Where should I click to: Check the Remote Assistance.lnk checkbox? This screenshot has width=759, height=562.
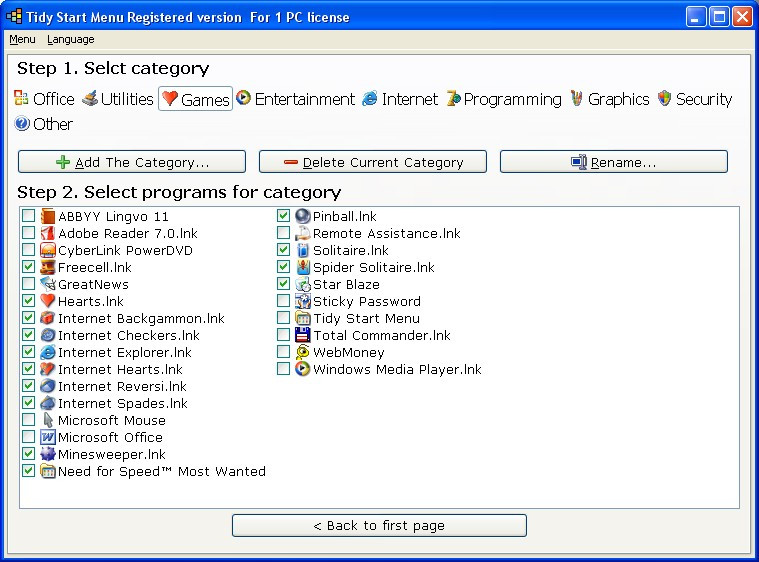click(283, 232)
